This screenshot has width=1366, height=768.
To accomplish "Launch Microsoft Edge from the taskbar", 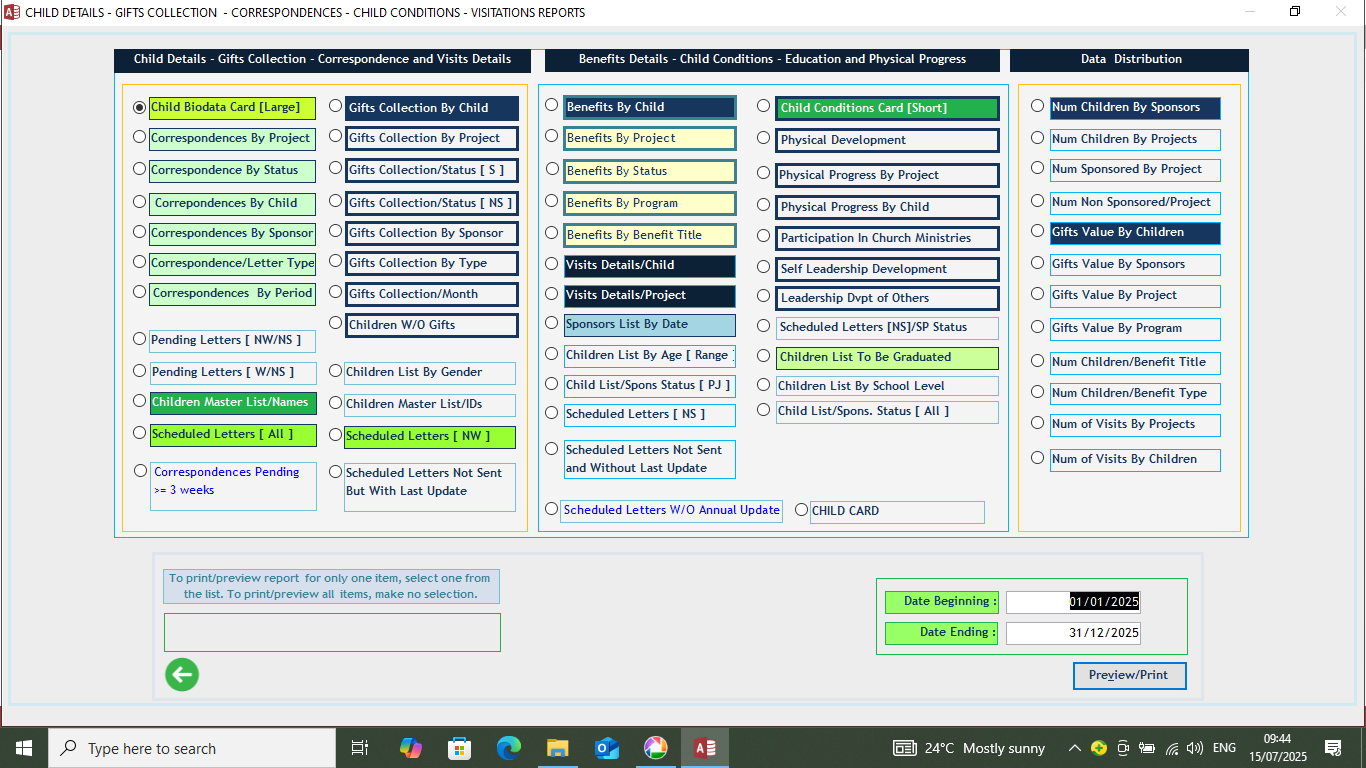I will (x=509, y=748).
